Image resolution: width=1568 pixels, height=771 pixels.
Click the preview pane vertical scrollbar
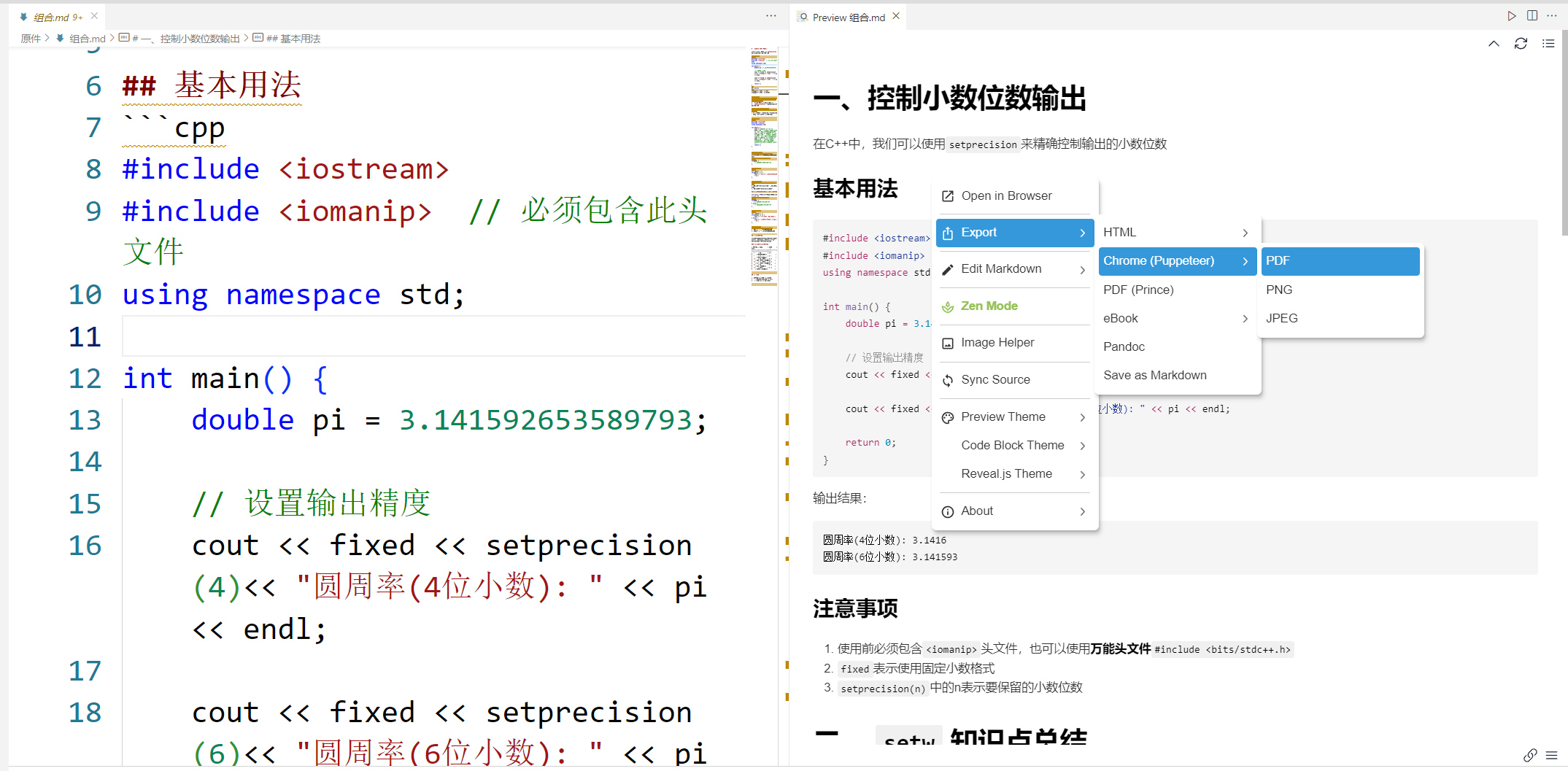click(1564, 133)
